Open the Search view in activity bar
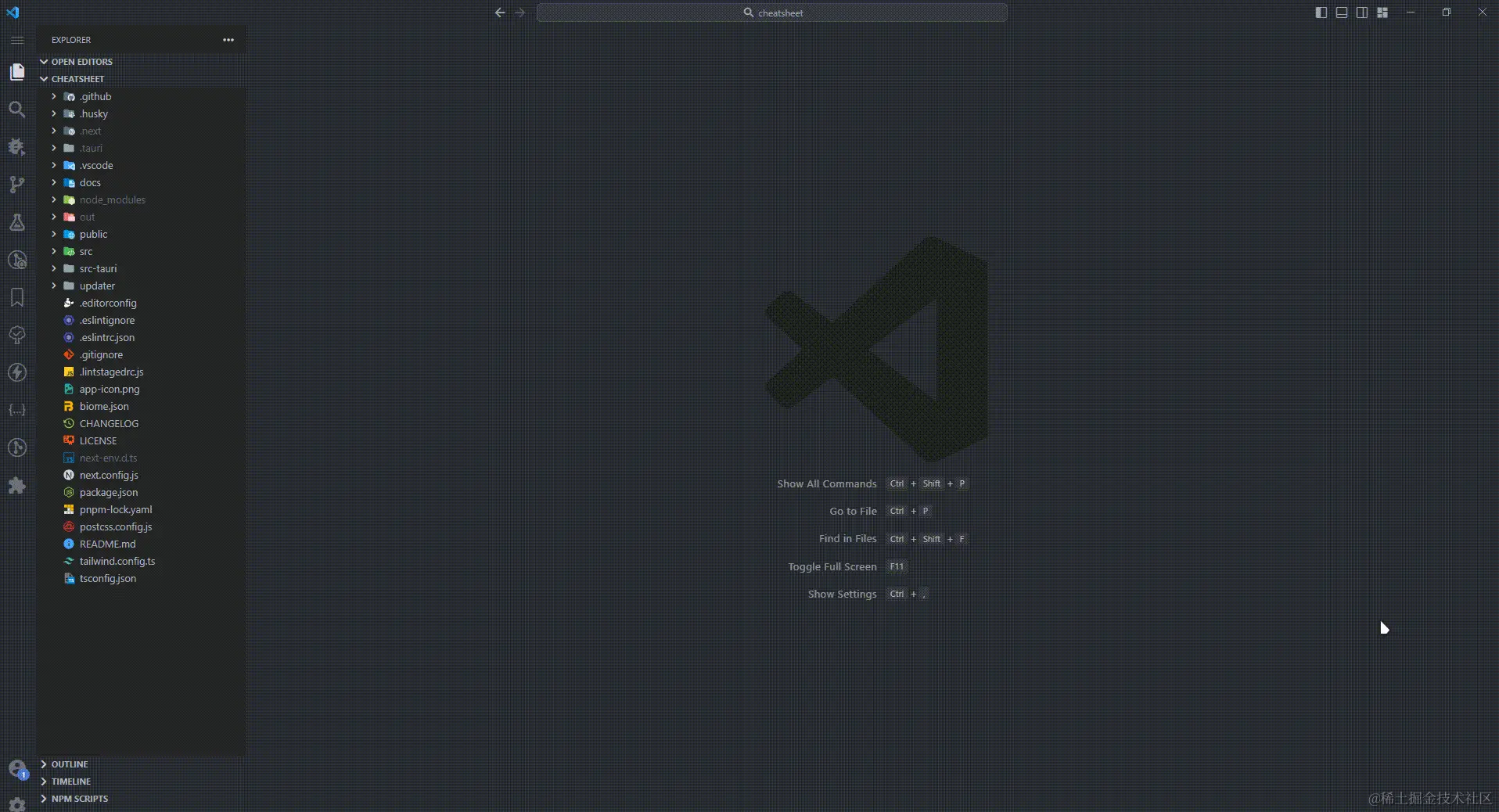The height and width of the screenshot is (812, 1499). [x=17, y=110]
